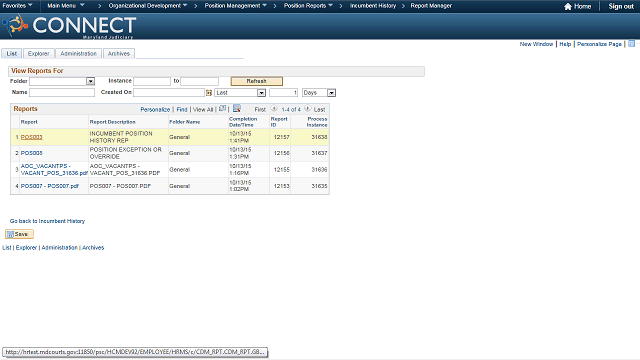Image resolution: width=640 pixels, height=360 pixels.
Task: Open the POS003 report link
Action: tap(31, 137)
